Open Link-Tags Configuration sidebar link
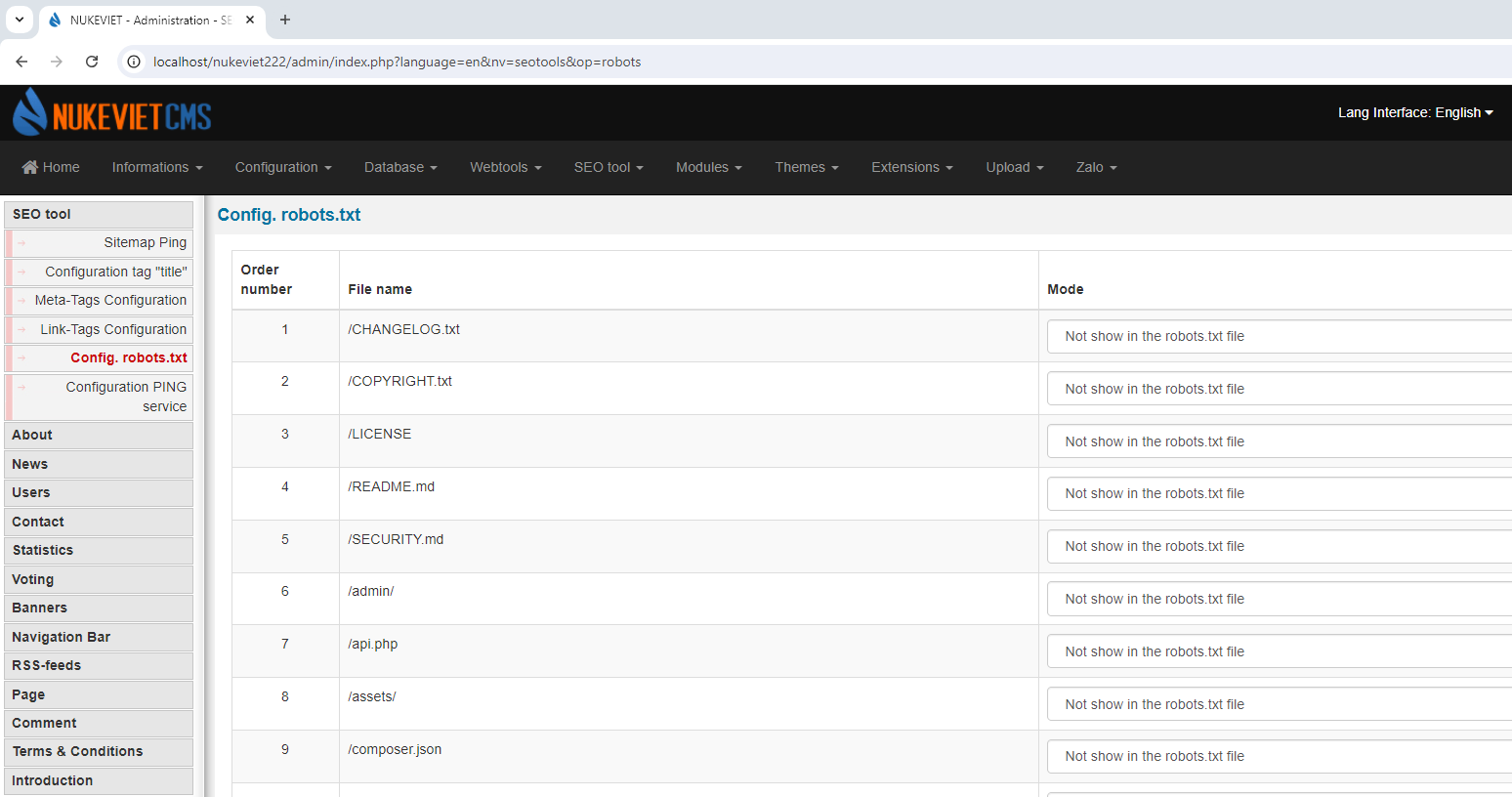 point(99,329)
